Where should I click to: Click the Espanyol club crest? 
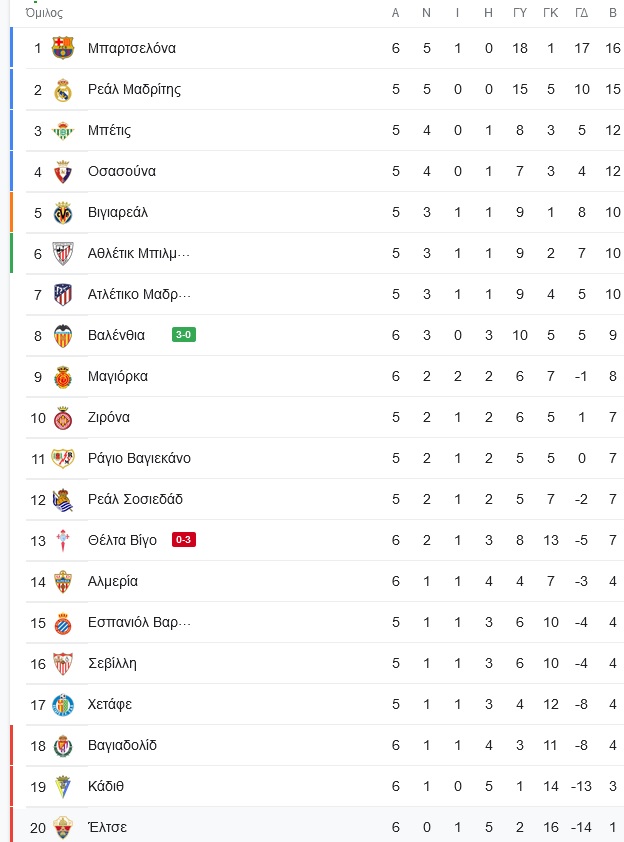click(63, 623)
